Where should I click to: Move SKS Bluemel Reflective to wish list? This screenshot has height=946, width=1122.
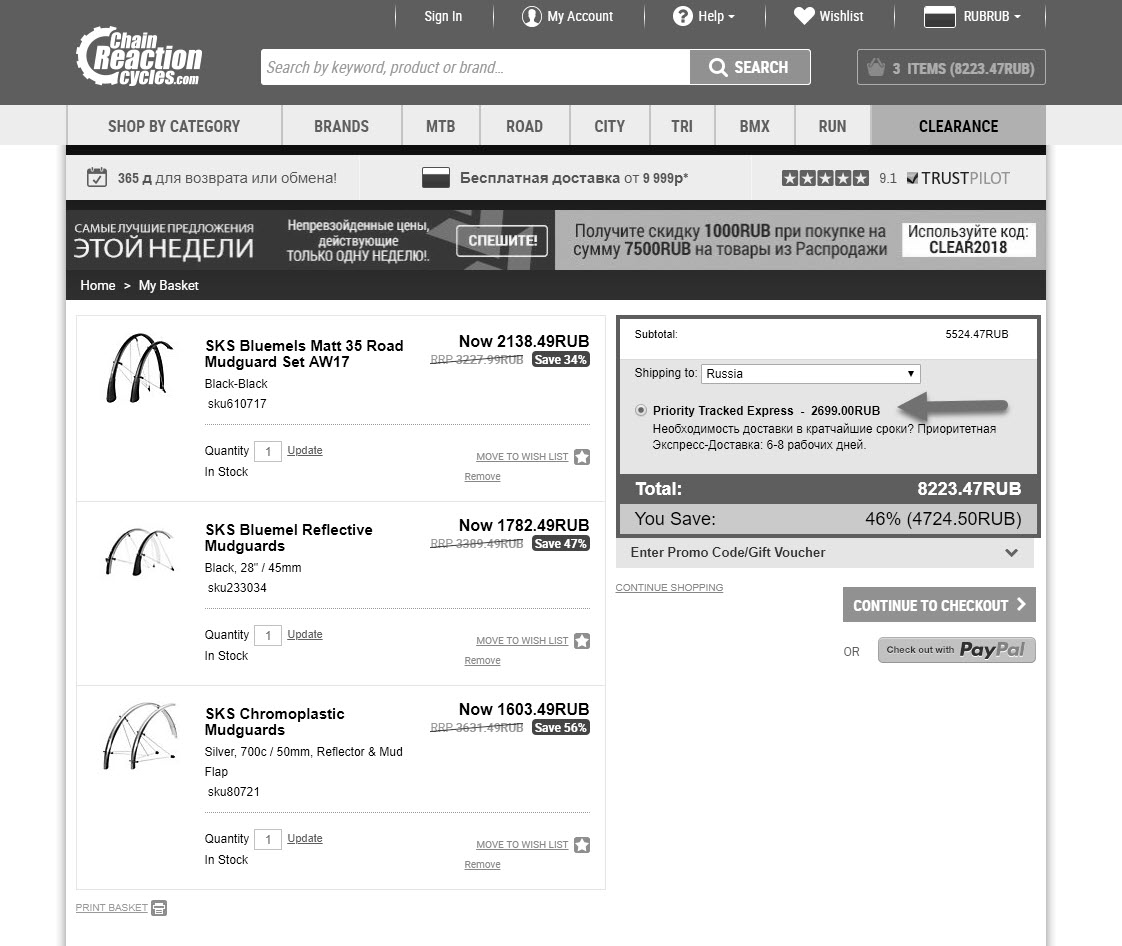tap(522, 640)
